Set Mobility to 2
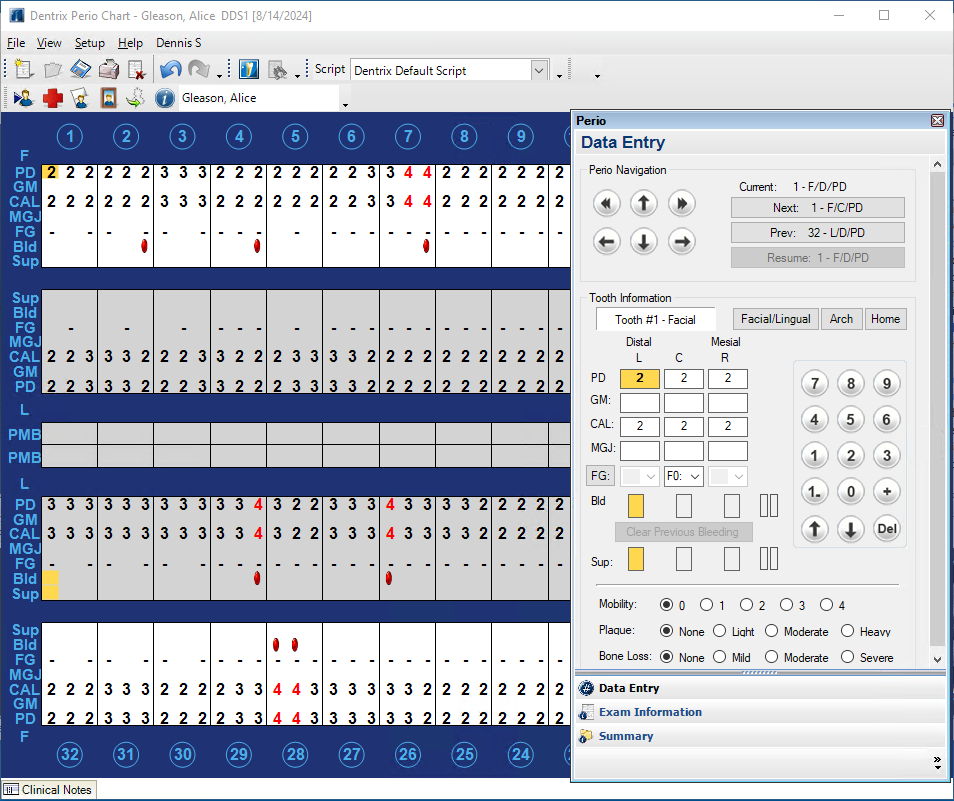 [x=747, y=605]
